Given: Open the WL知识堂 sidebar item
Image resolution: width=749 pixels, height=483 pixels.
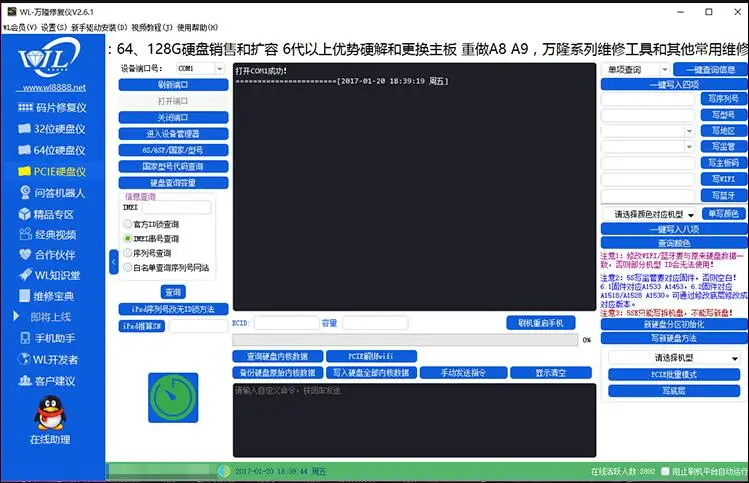Looking at the screenshot, I should (x=49, y=275).
